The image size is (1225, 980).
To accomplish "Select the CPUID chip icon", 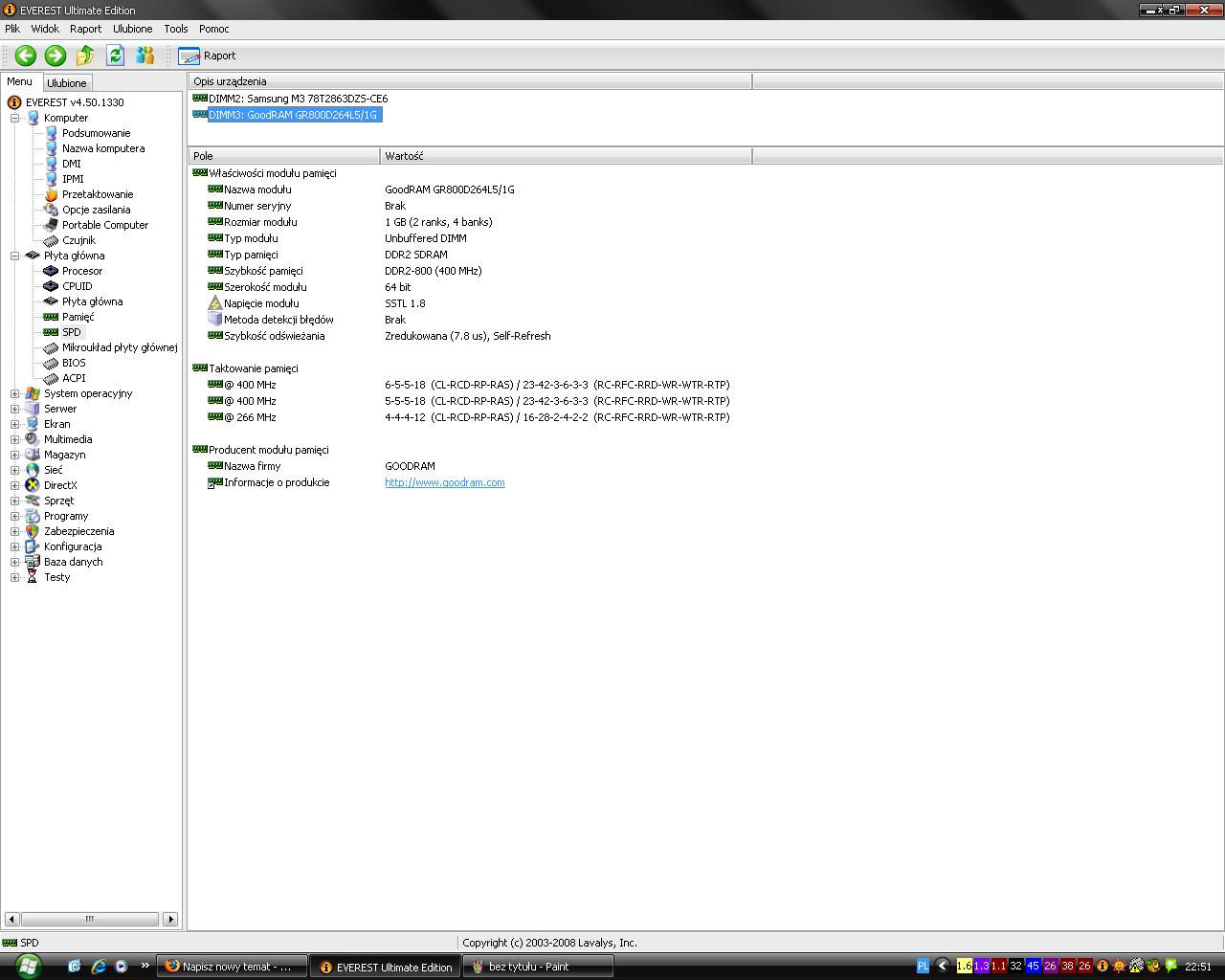I will [52, 286].
